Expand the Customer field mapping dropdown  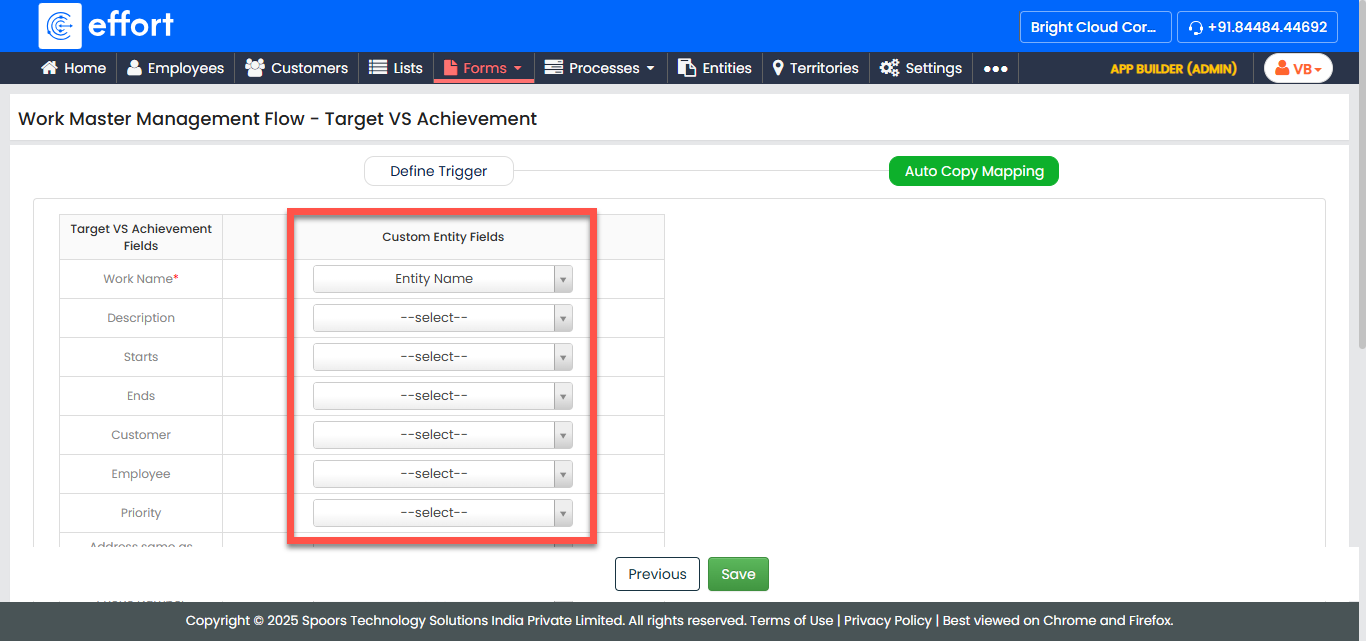click(442, 435)
